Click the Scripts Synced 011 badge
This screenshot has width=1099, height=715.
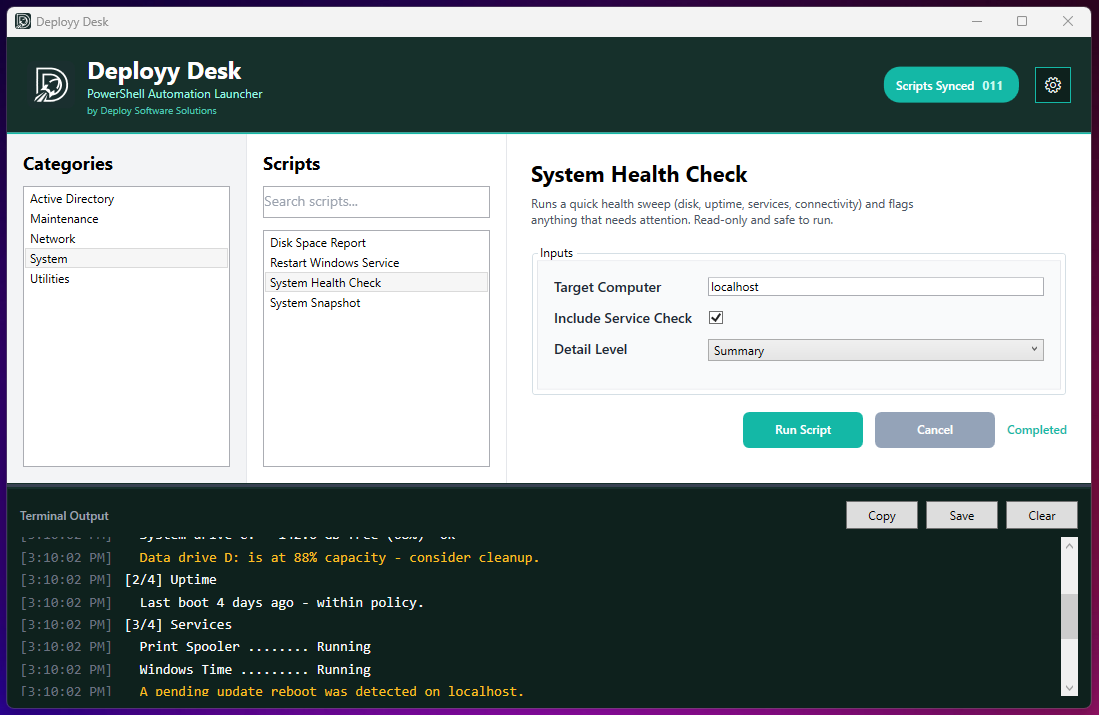tap(950, 85)
